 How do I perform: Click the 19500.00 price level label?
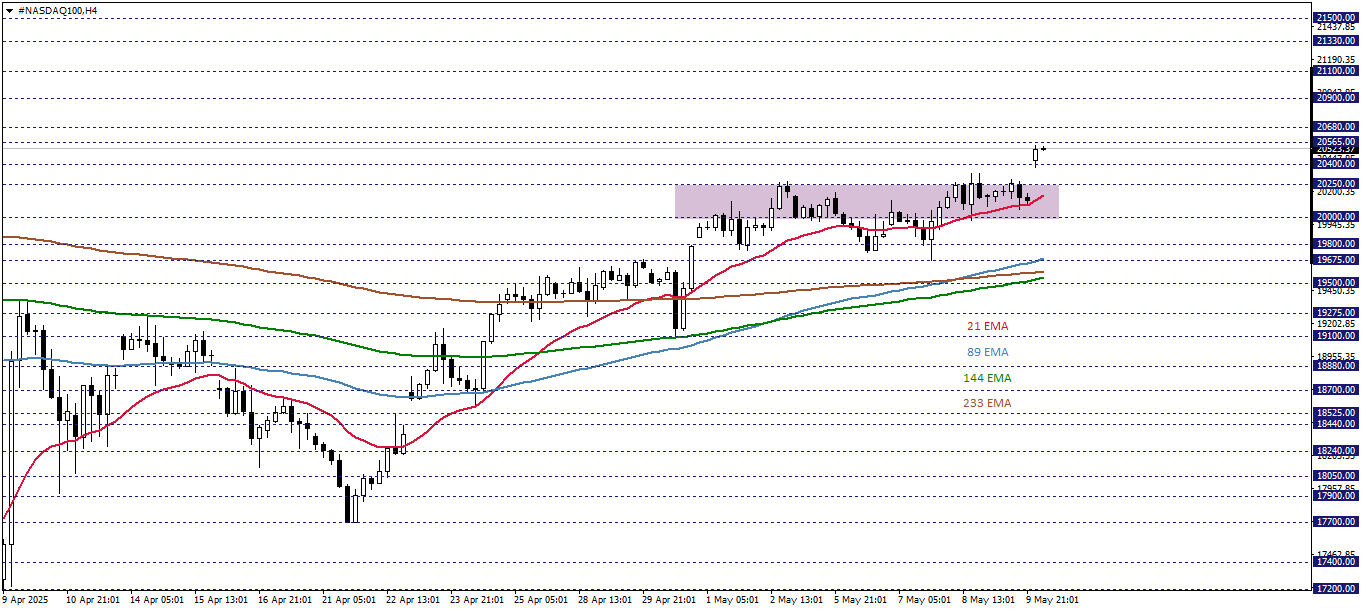click(1337, 283)
